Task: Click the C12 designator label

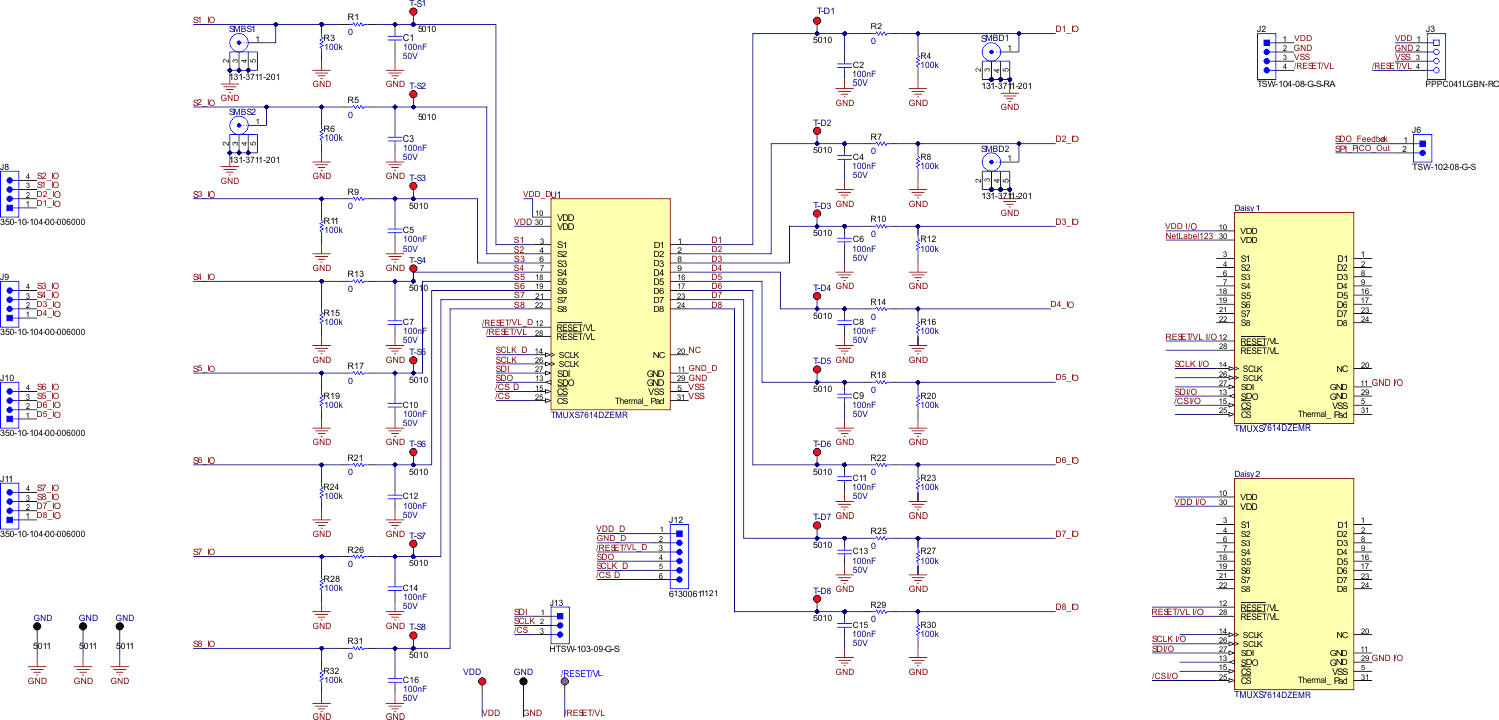Action: coord(410,496)
